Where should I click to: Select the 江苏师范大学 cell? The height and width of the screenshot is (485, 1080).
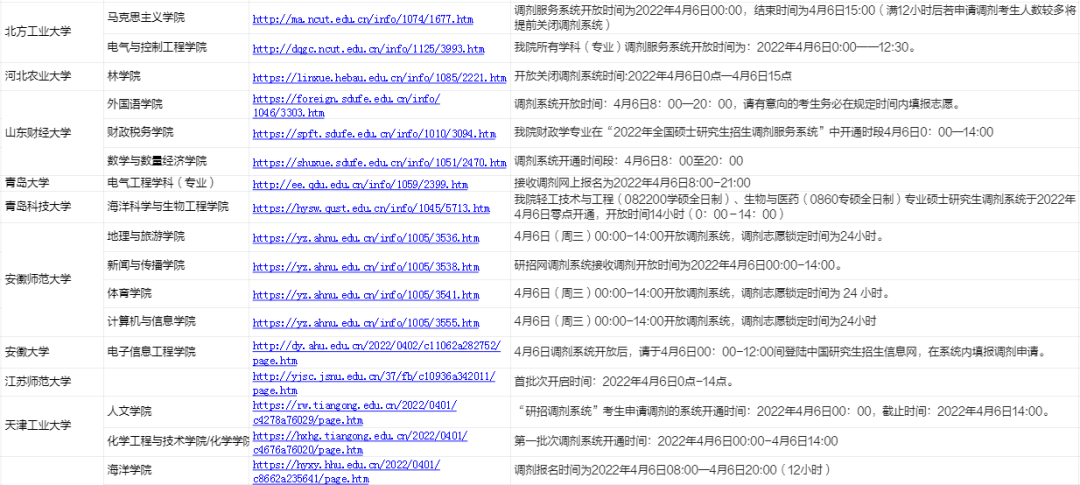pyautogui.click(x=52, y=381)
